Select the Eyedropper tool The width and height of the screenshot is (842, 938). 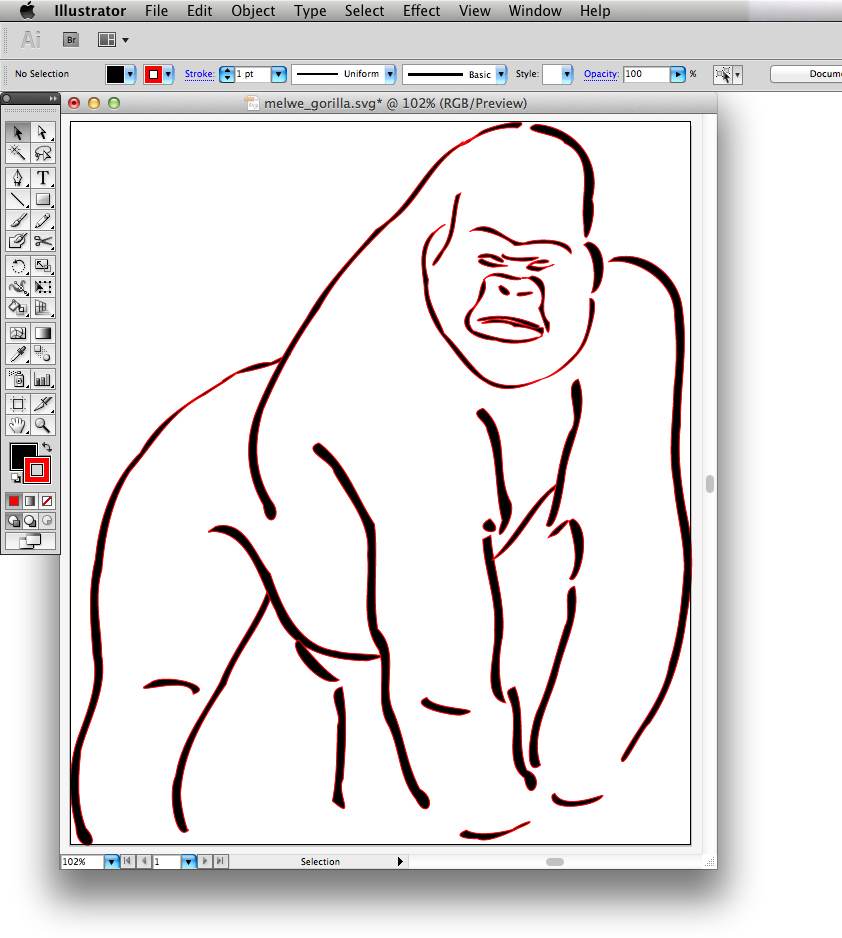click(x=17, y=353)
